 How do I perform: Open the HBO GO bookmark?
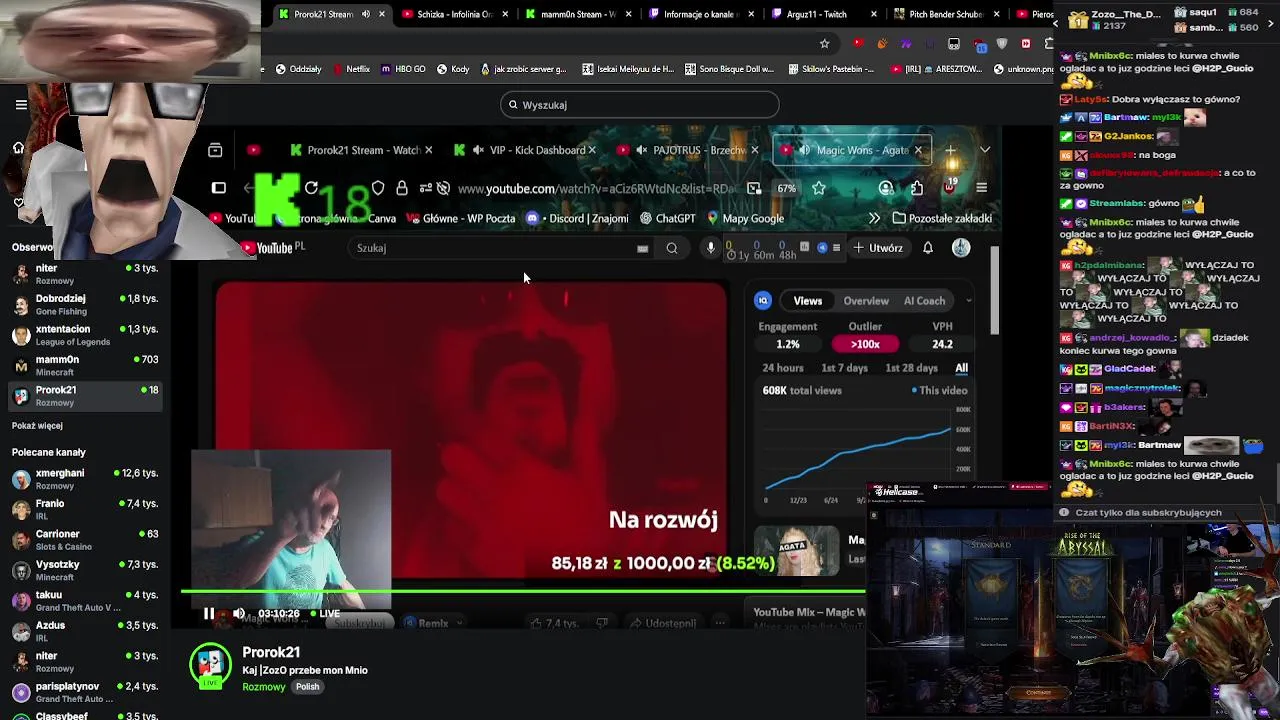tap(404, 69)
